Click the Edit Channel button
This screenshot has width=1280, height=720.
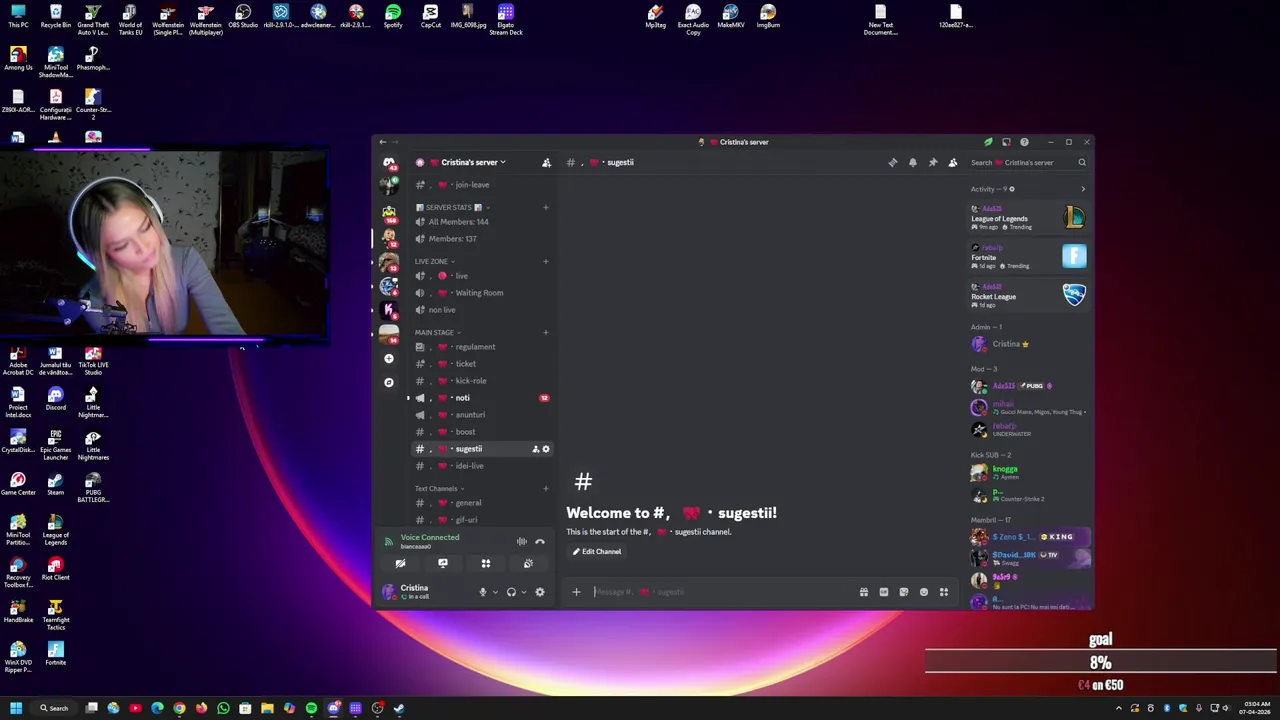pos(597,552)
